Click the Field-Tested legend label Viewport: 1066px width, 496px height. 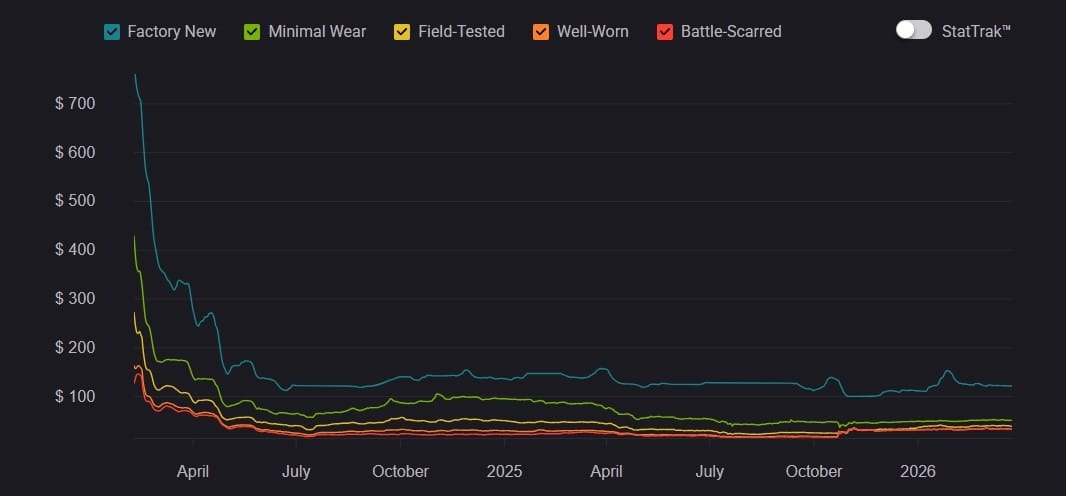461,32
